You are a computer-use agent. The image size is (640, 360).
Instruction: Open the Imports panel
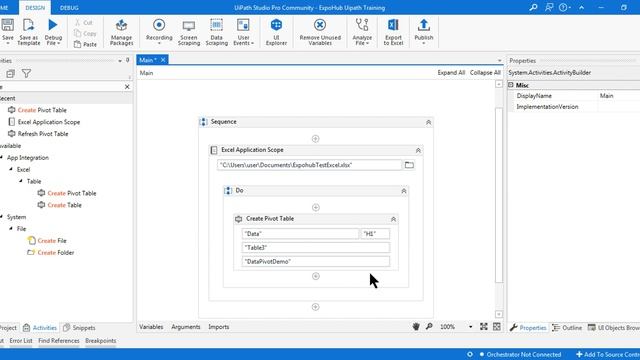[219, 327]
